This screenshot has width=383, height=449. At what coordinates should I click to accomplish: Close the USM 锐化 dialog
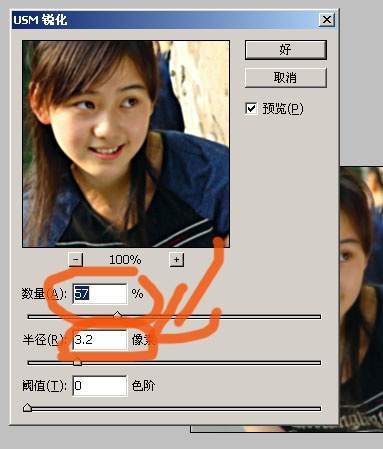coord(326,20)
